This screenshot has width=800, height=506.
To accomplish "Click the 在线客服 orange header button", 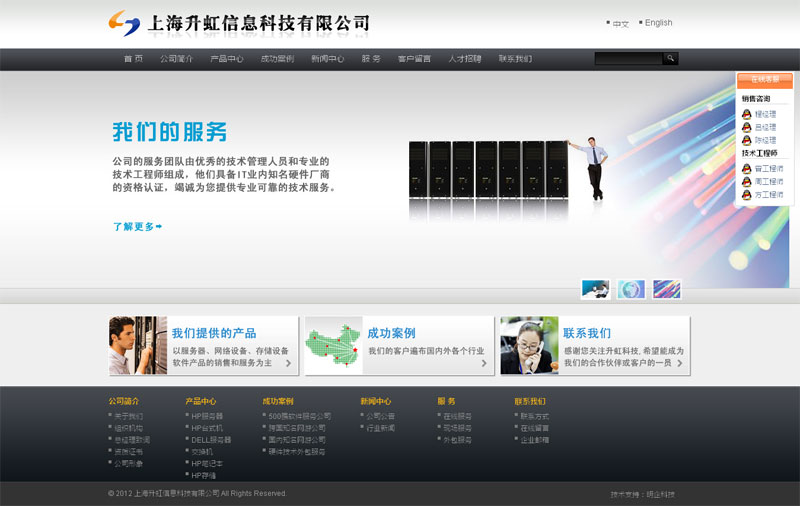I will click(765, 80).
